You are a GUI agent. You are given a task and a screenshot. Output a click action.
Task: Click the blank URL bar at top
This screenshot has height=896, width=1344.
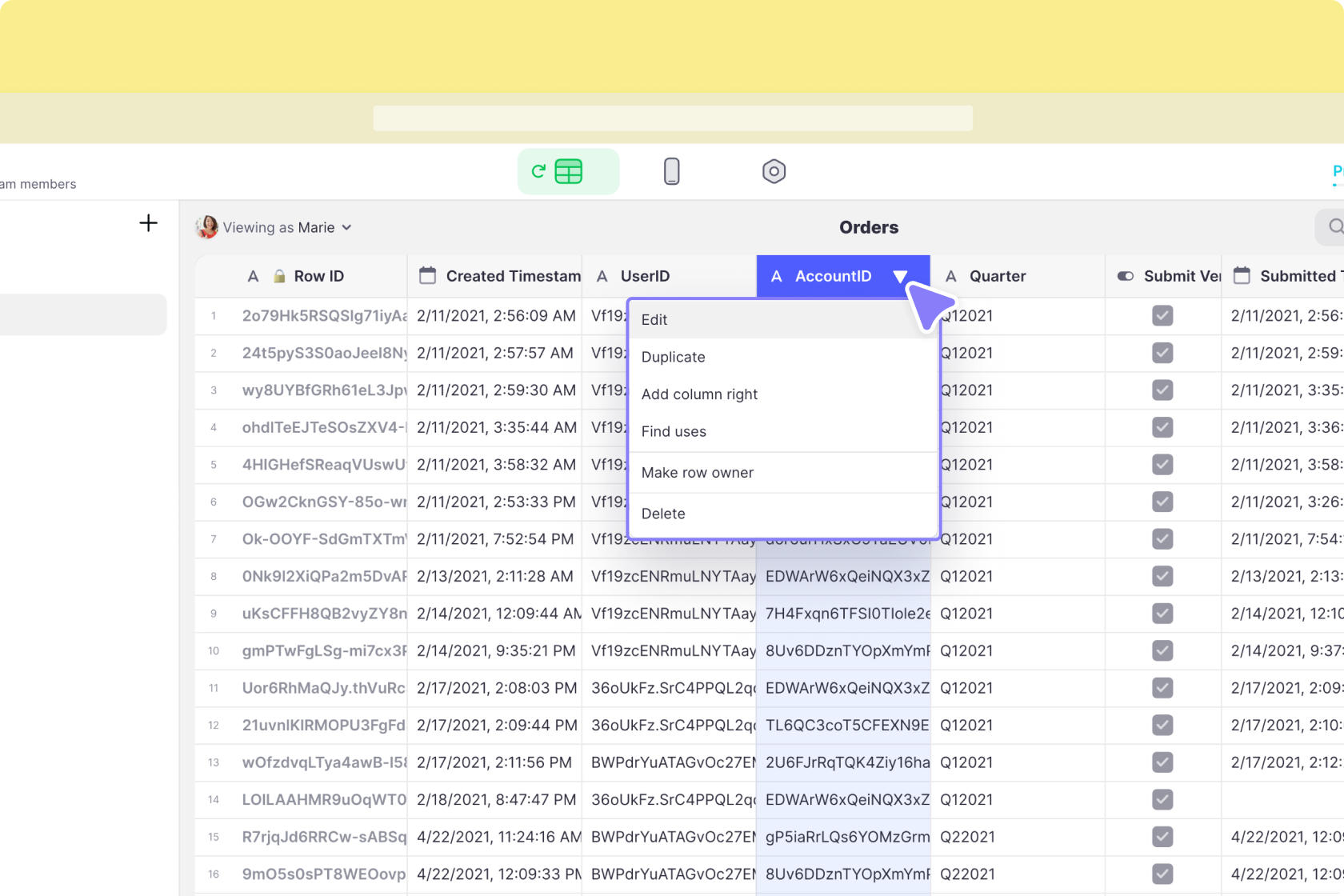tap(672, 118)
